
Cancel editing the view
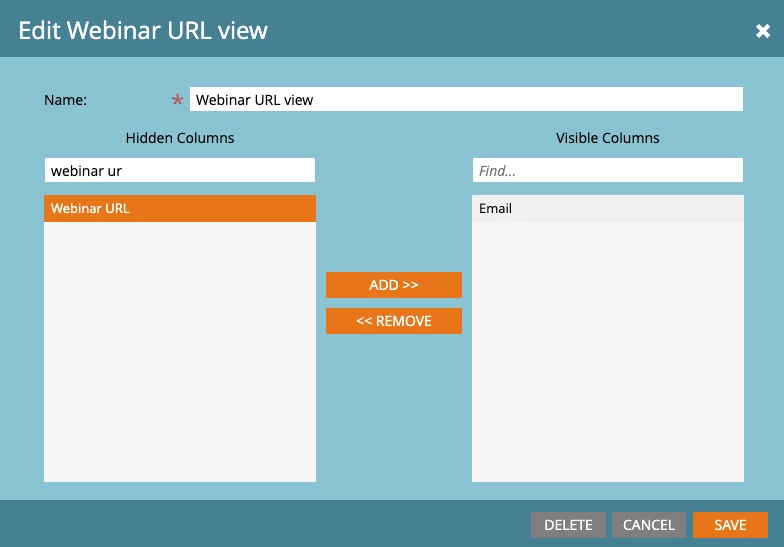(649, 525)
